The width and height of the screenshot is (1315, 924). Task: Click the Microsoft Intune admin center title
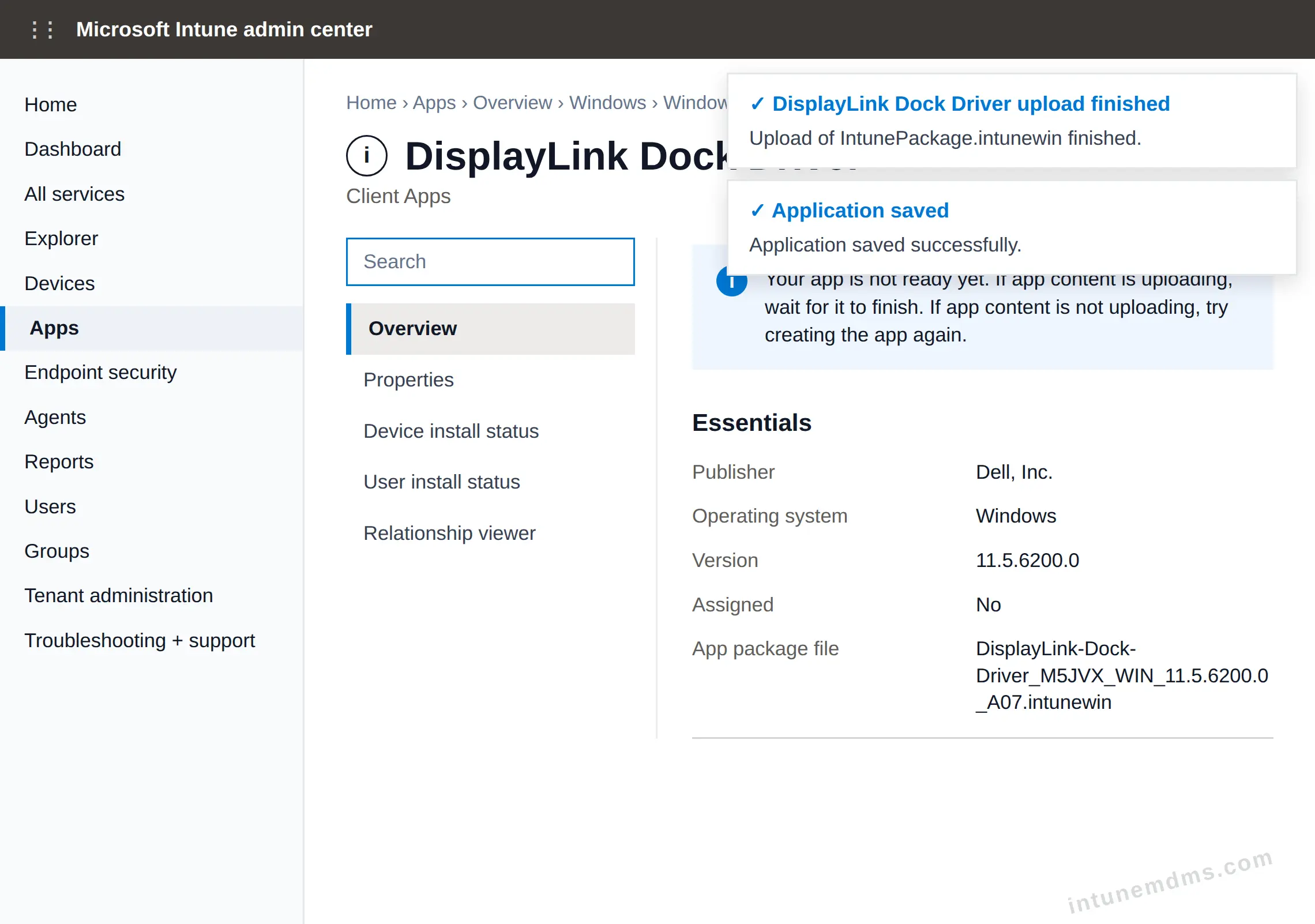click(x=224, y=29)
